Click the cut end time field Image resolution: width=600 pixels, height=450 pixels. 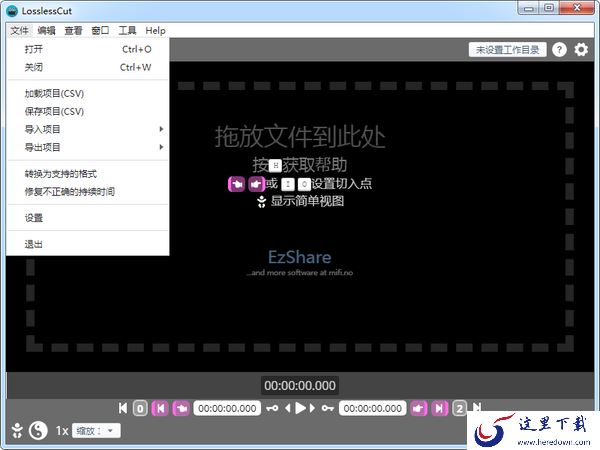click(373, 408)
